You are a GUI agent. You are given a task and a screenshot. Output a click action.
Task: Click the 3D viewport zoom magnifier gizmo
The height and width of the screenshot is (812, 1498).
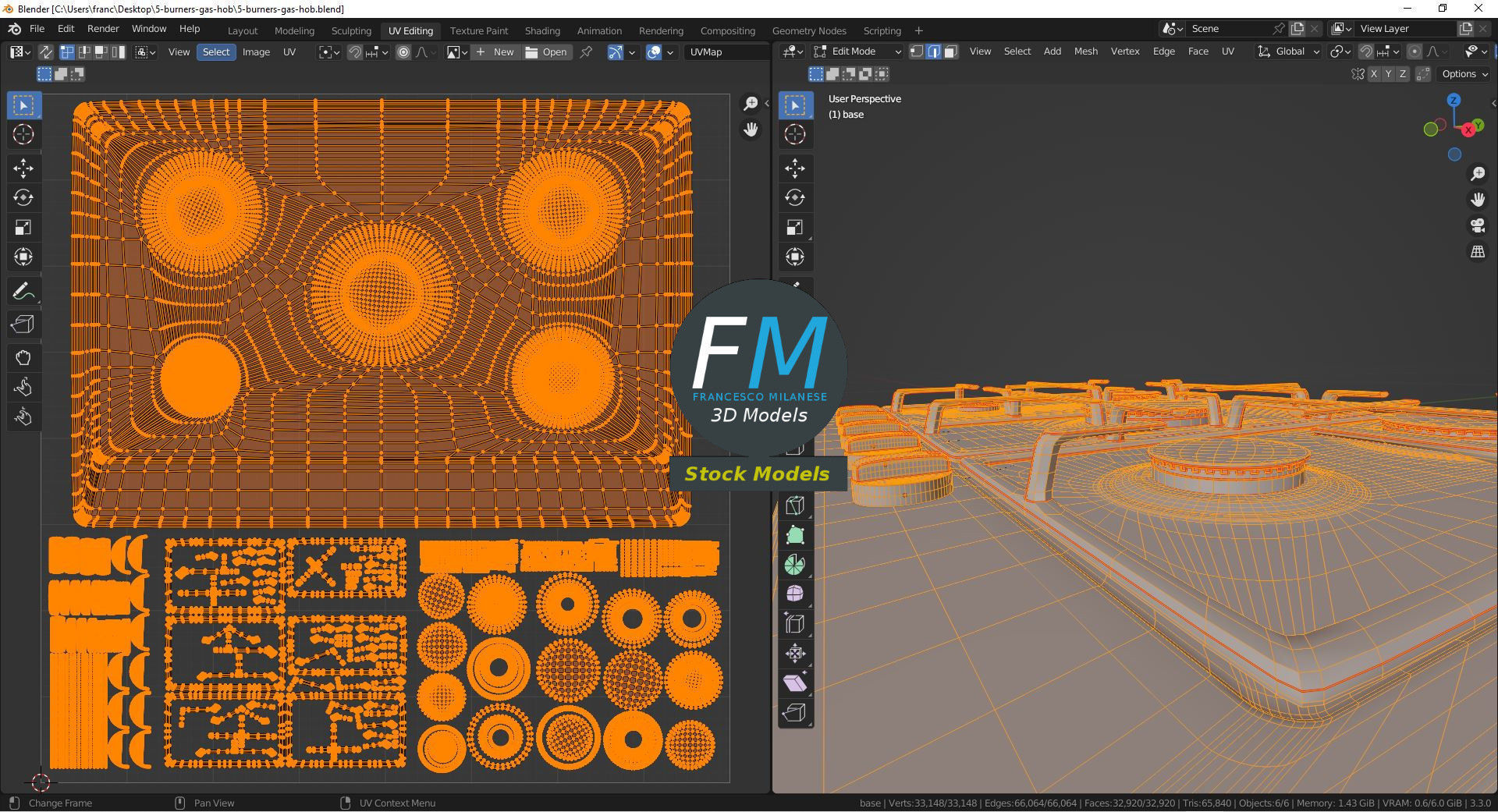pos(1478,174)
